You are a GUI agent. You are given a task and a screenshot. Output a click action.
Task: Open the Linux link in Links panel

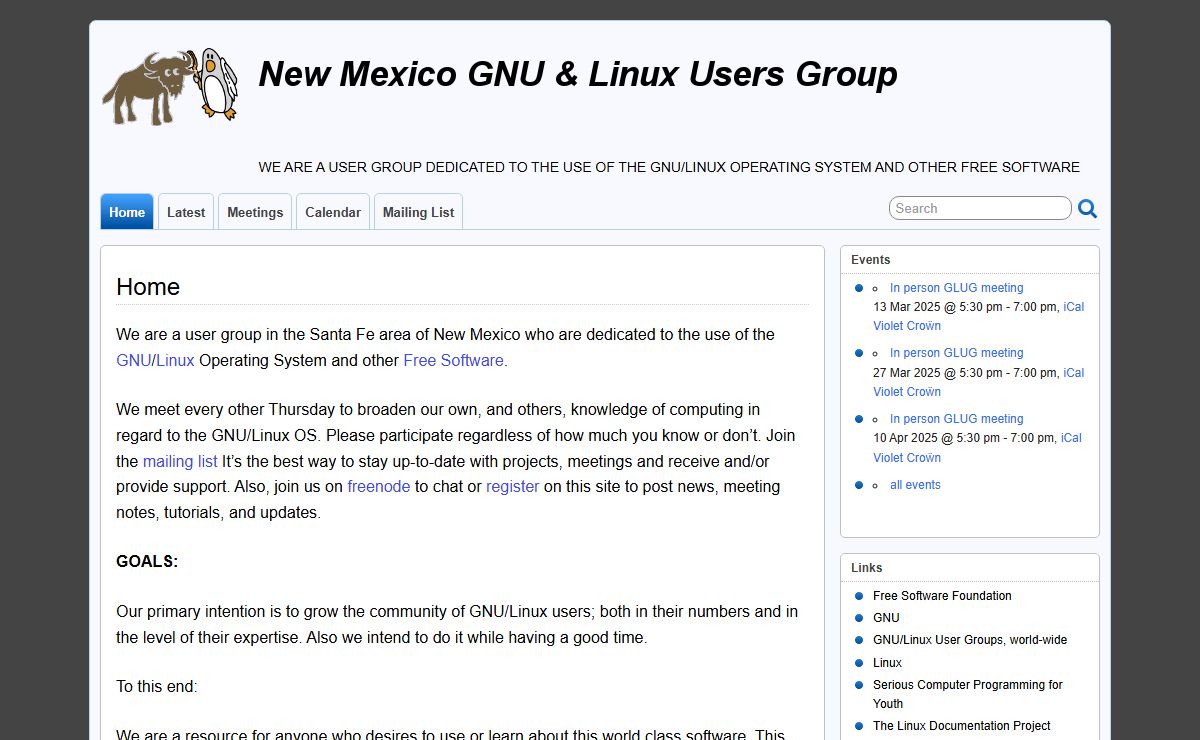887,663
